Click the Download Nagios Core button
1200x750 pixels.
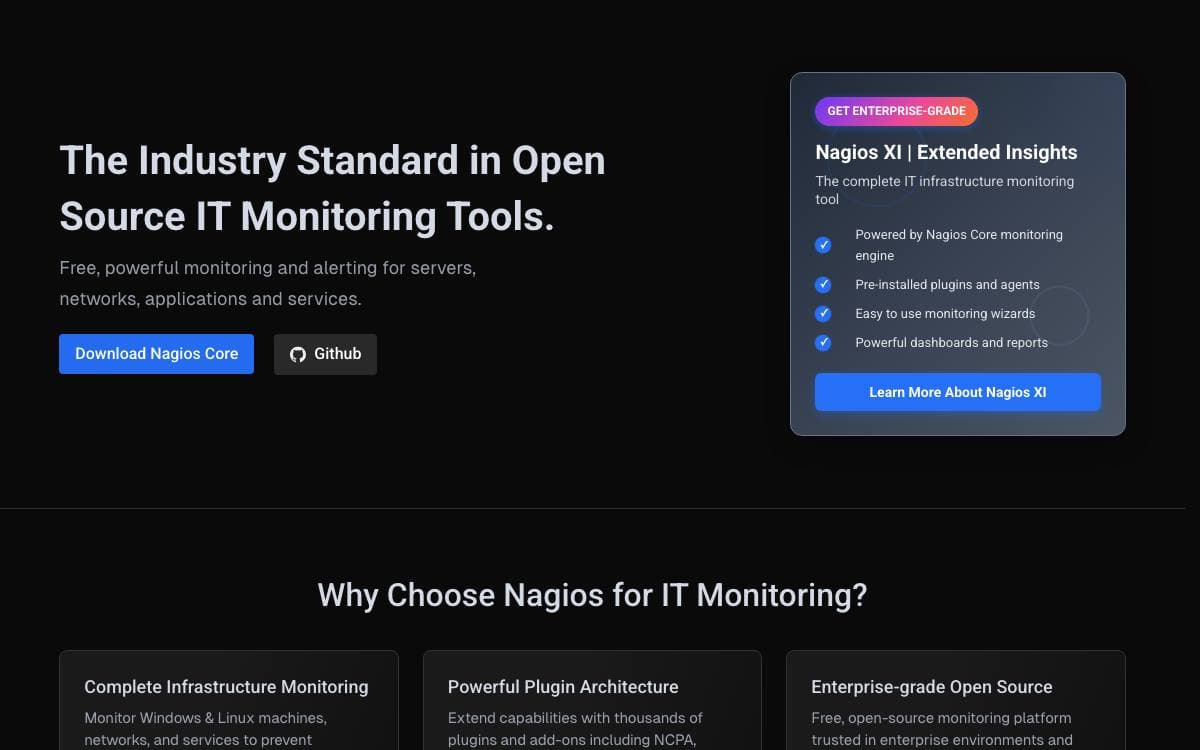coord(156,354)
